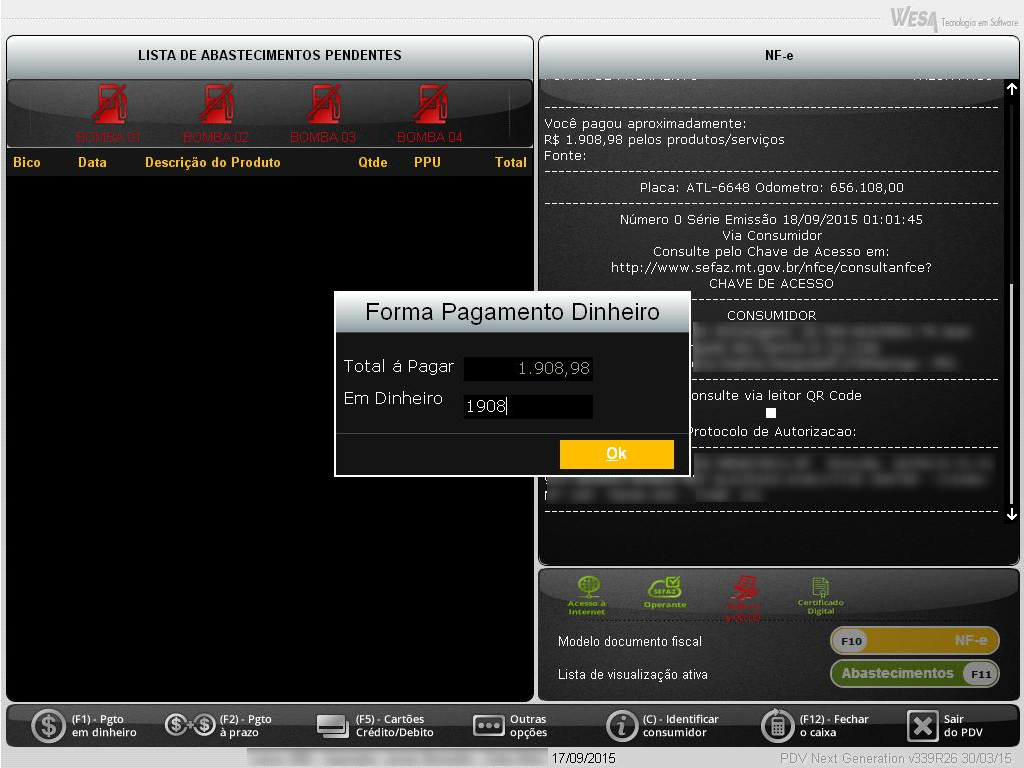Click the Placa ATL-6648 Odometro line

pyautogui.click(x=771, y=187)
